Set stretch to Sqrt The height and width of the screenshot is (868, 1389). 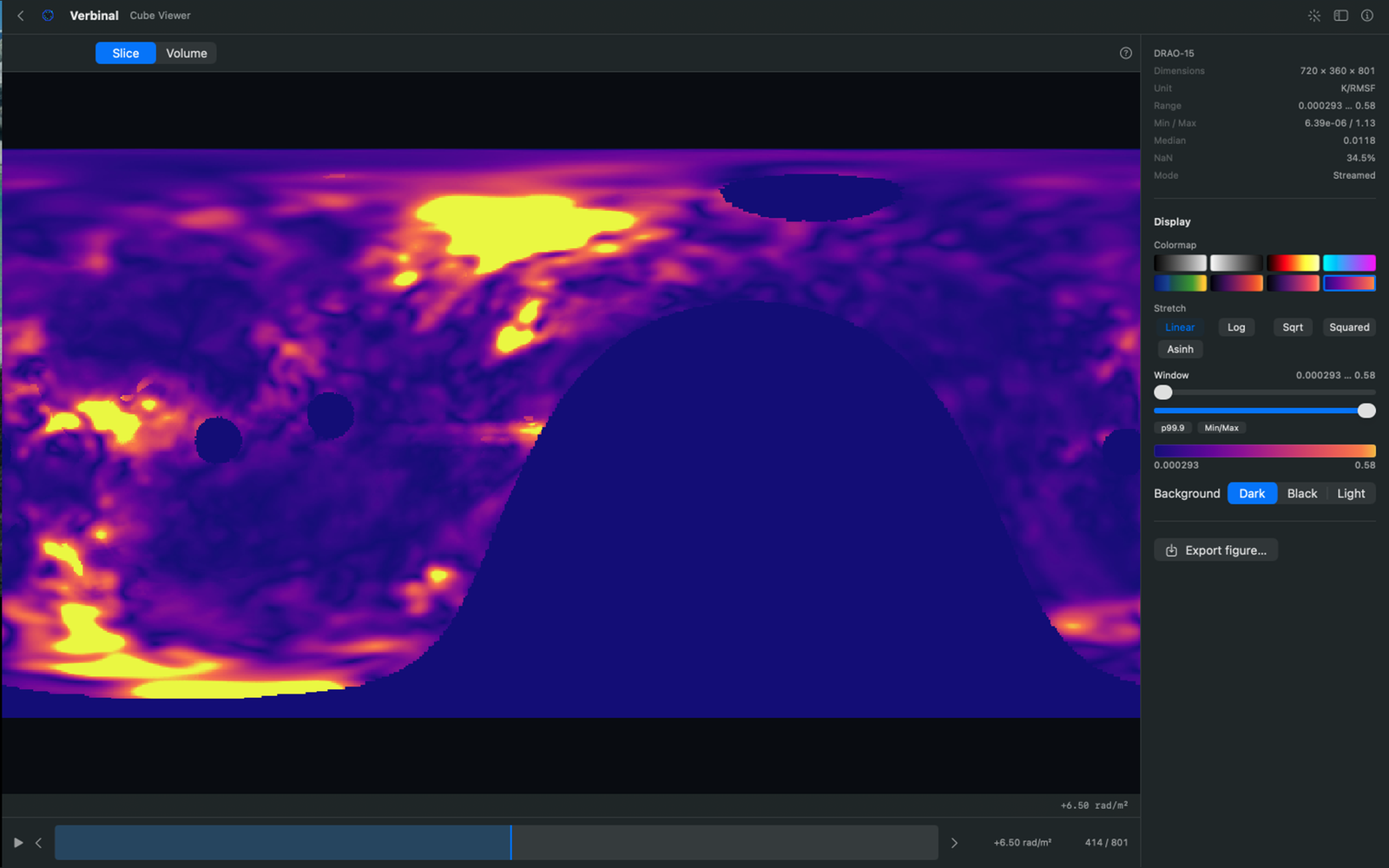(x=1293, y=327)
